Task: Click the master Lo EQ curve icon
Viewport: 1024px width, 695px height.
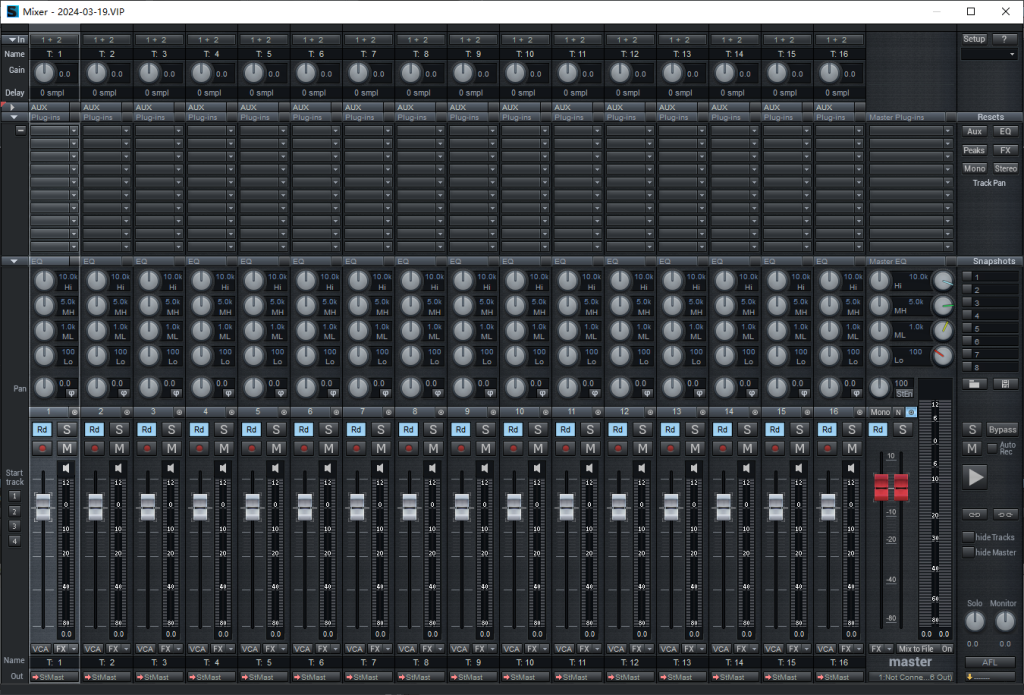Action: (942, 355)
